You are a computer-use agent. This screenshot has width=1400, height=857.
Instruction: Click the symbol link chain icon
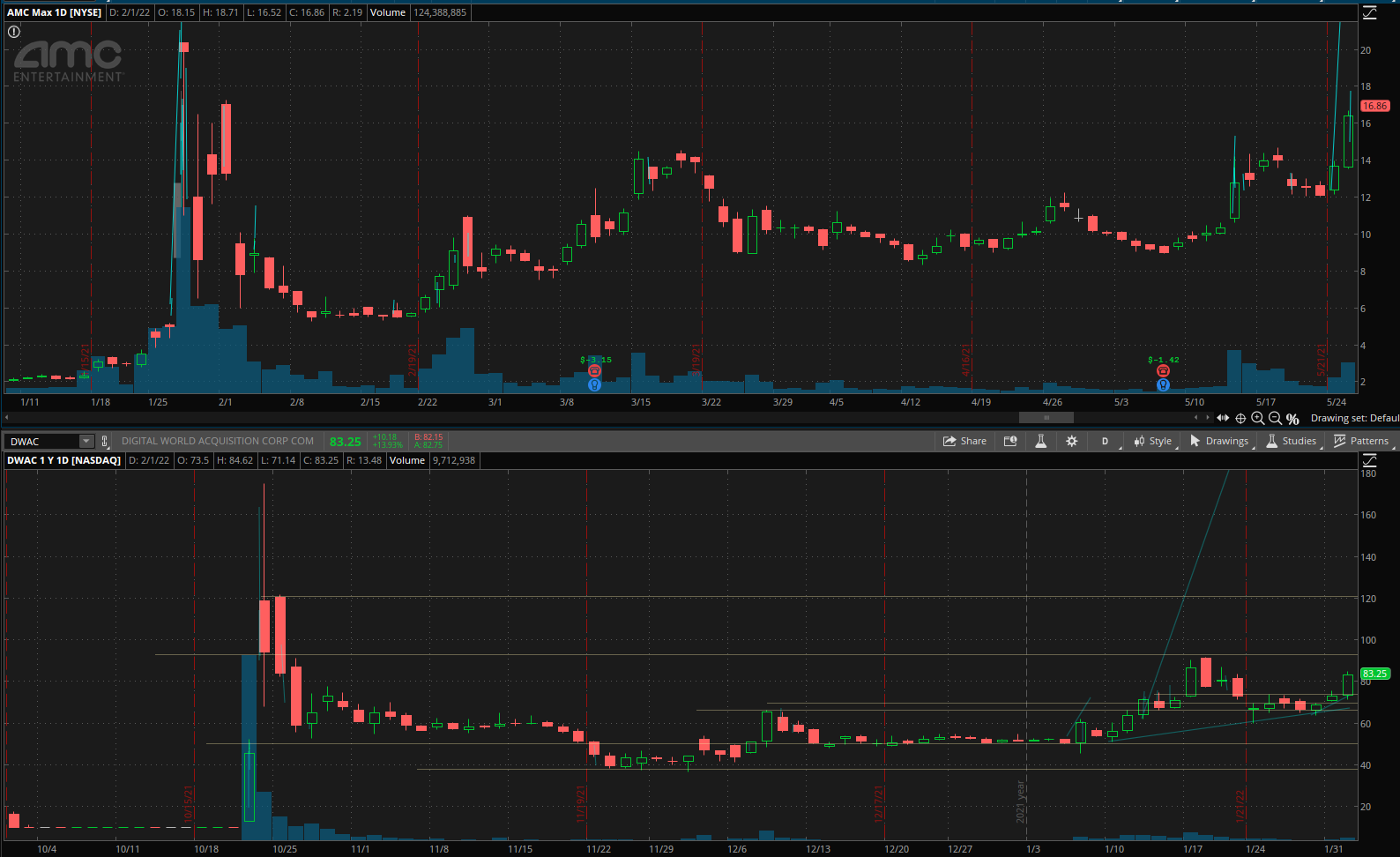(x=105, y=441)
